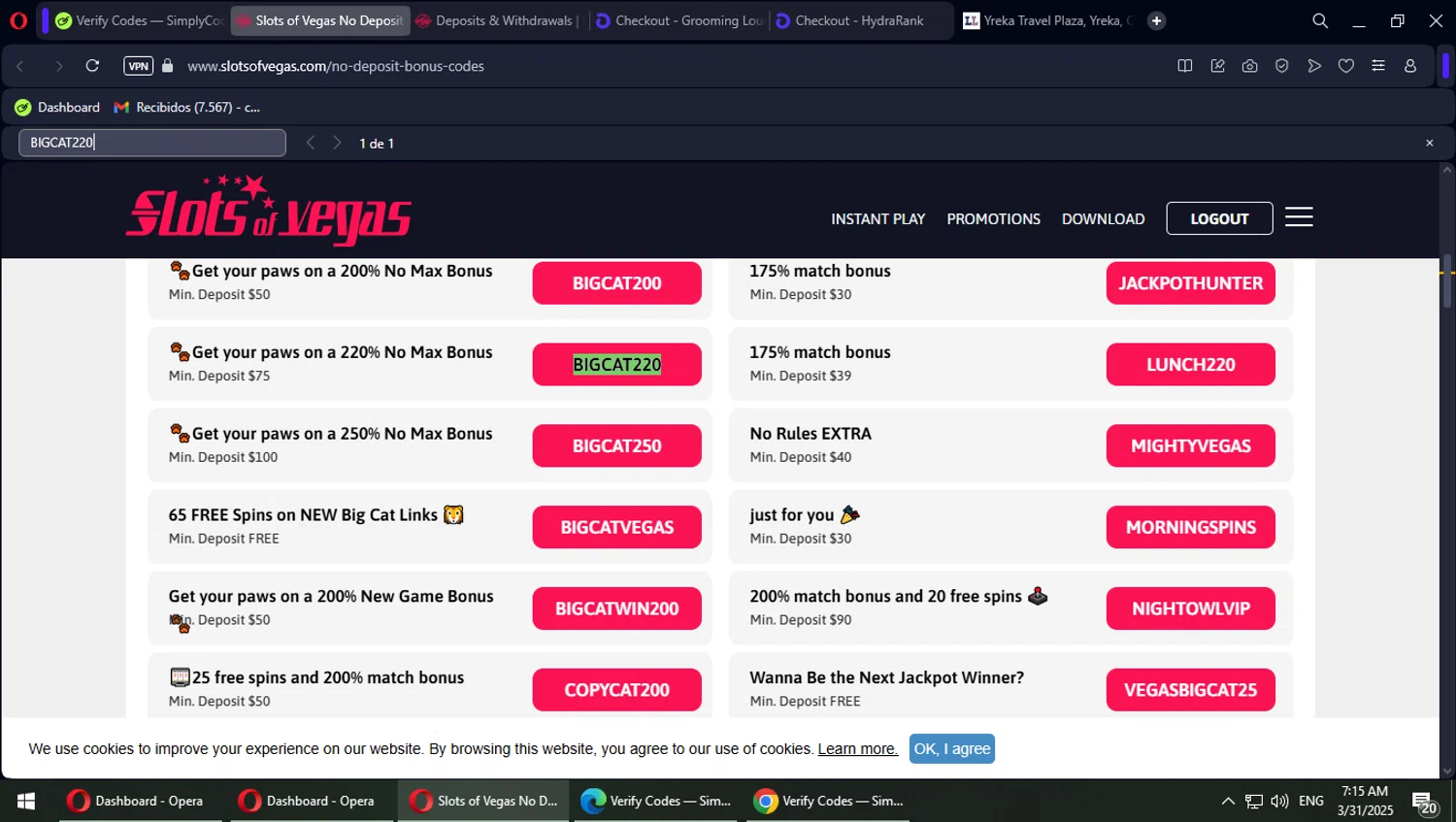Click the ENG language indicator
The width and height of the screenshot is (1456, 822).
[x=1311, y=801]
